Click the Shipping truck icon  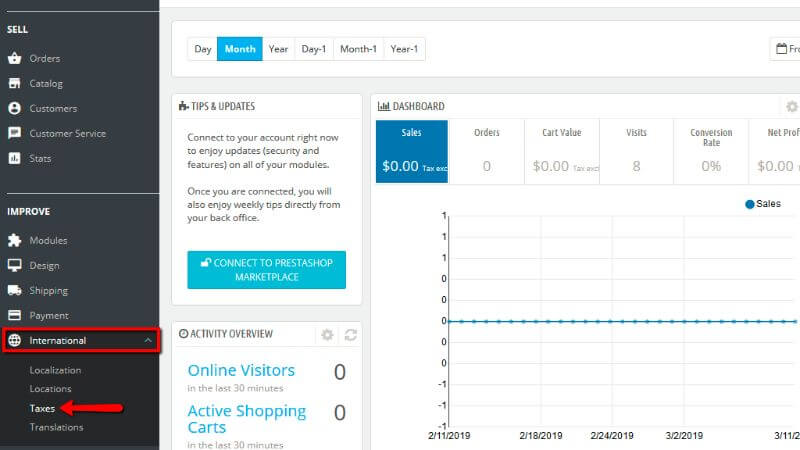[14, 290]
